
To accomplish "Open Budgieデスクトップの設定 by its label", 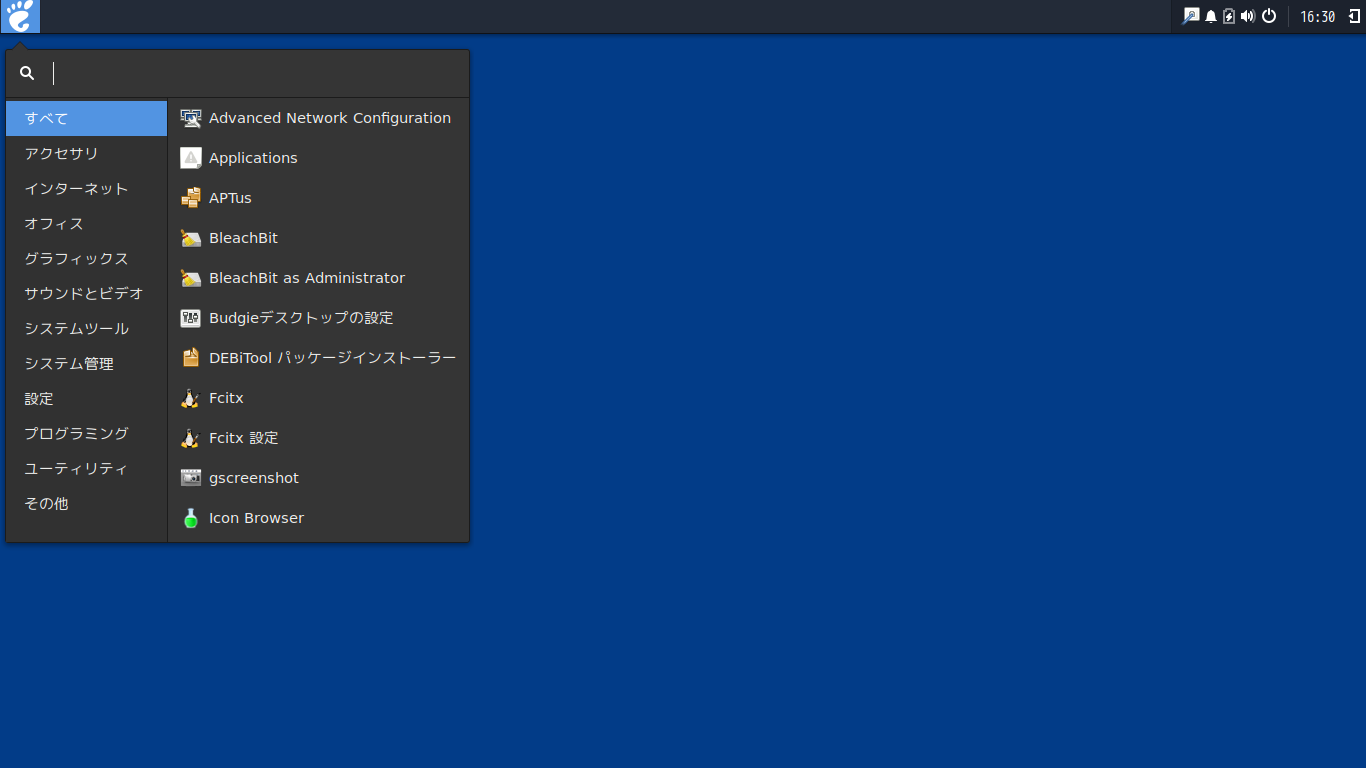I will [x=301, y=318].
